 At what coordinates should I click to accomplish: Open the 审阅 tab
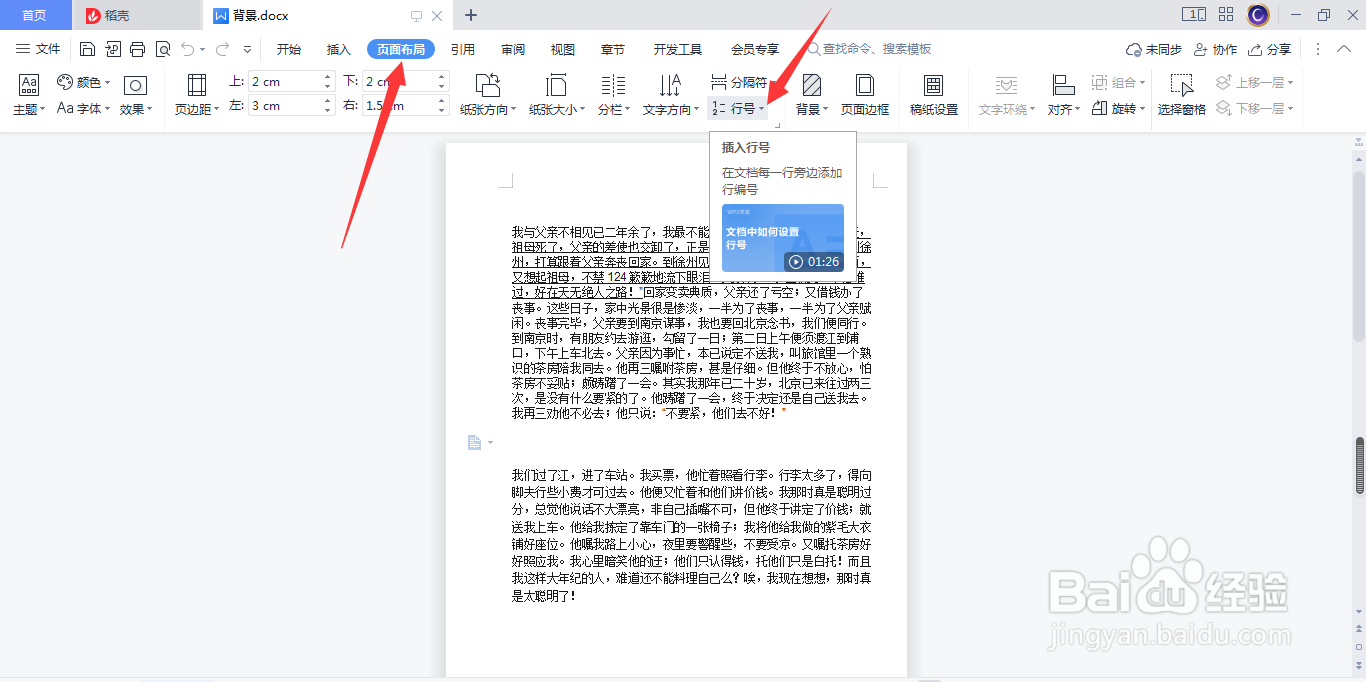click(x=513, y=49)
